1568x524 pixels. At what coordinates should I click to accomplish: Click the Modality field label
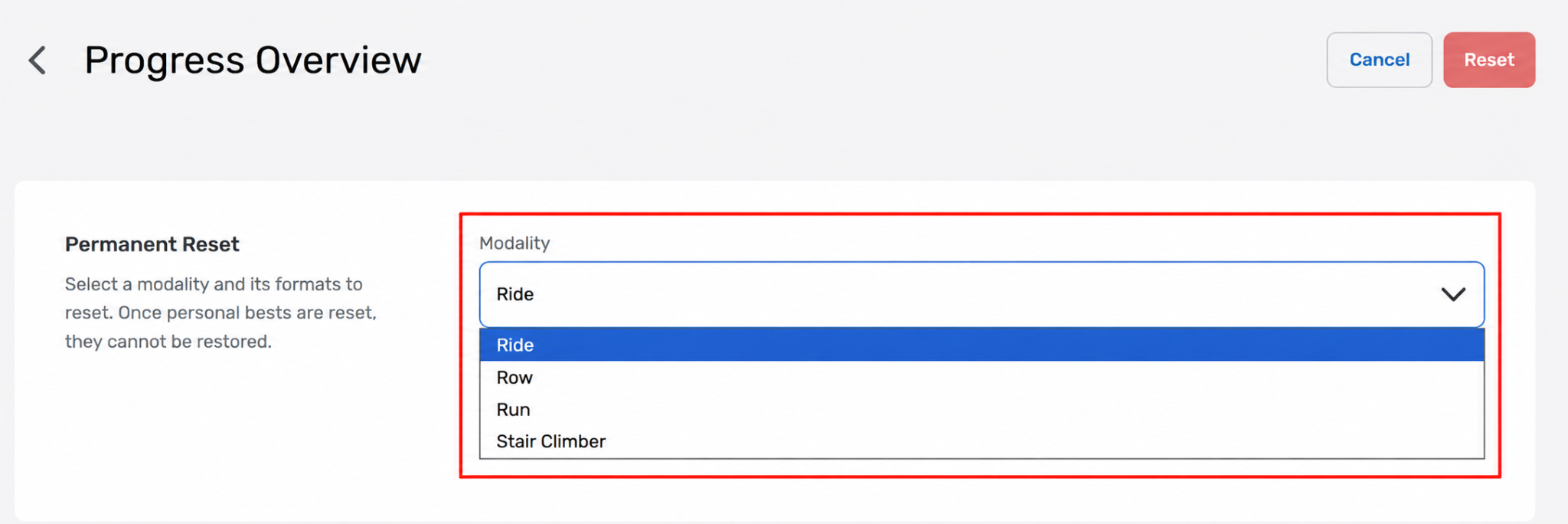point(514,243)
